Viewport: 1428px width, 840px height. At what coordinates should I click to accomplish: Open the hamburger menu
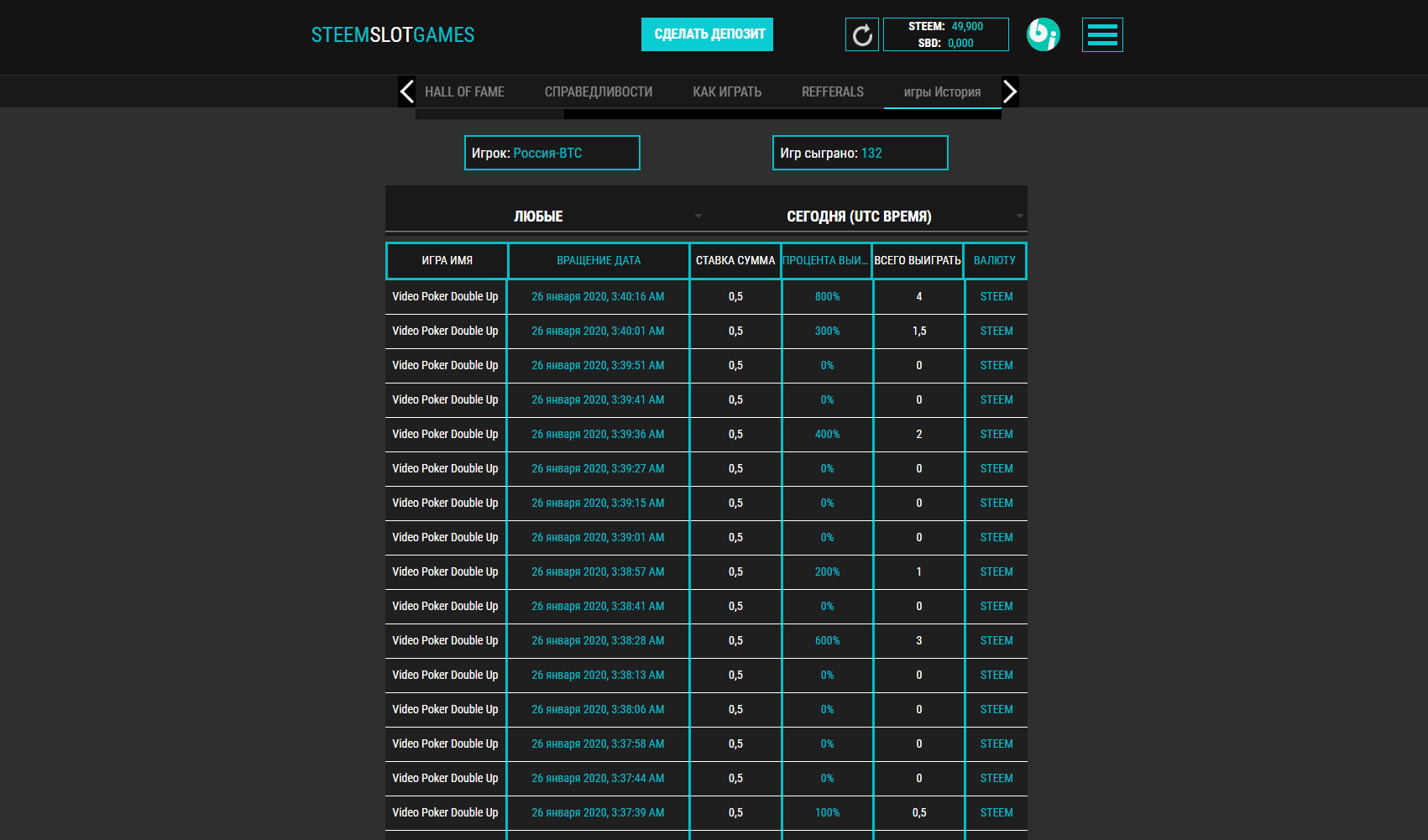pos(1101,35)
